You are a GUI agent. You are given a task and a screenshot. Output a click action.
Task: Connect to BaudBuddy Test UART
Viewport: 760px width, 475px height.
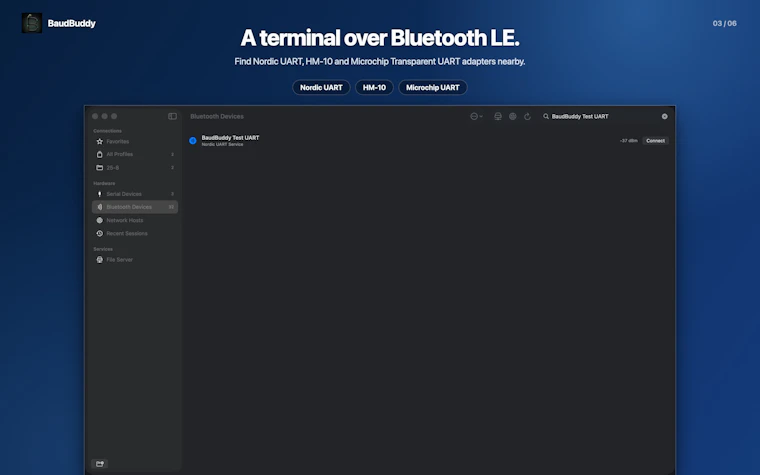coord(655,141)
